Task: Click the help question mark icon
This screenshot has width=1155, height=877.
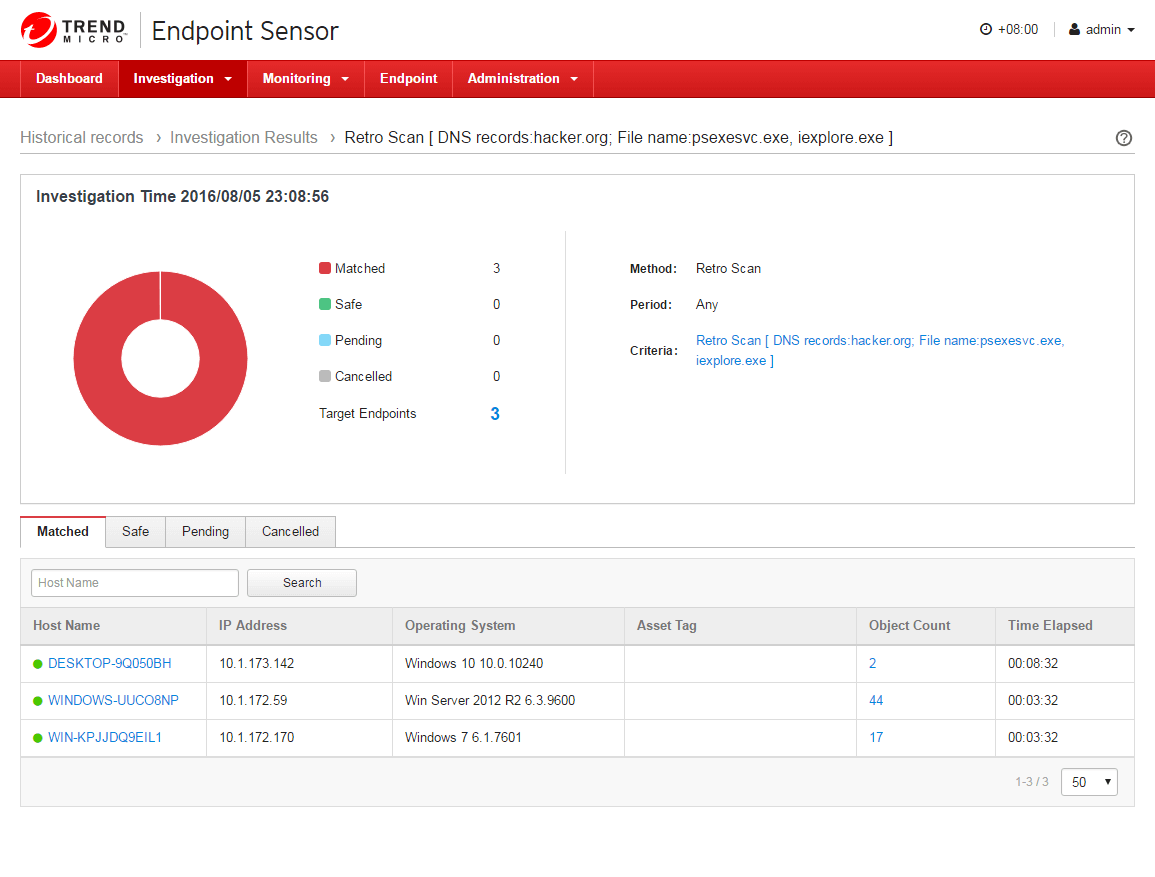Action: tap(1123, 138)
